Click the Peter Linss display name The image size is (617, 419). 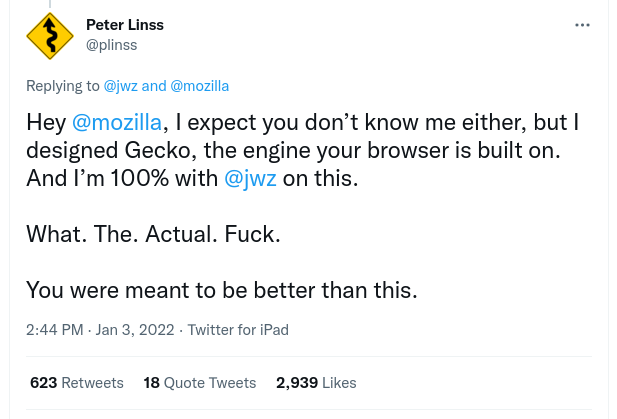click(x=125, y=25)
